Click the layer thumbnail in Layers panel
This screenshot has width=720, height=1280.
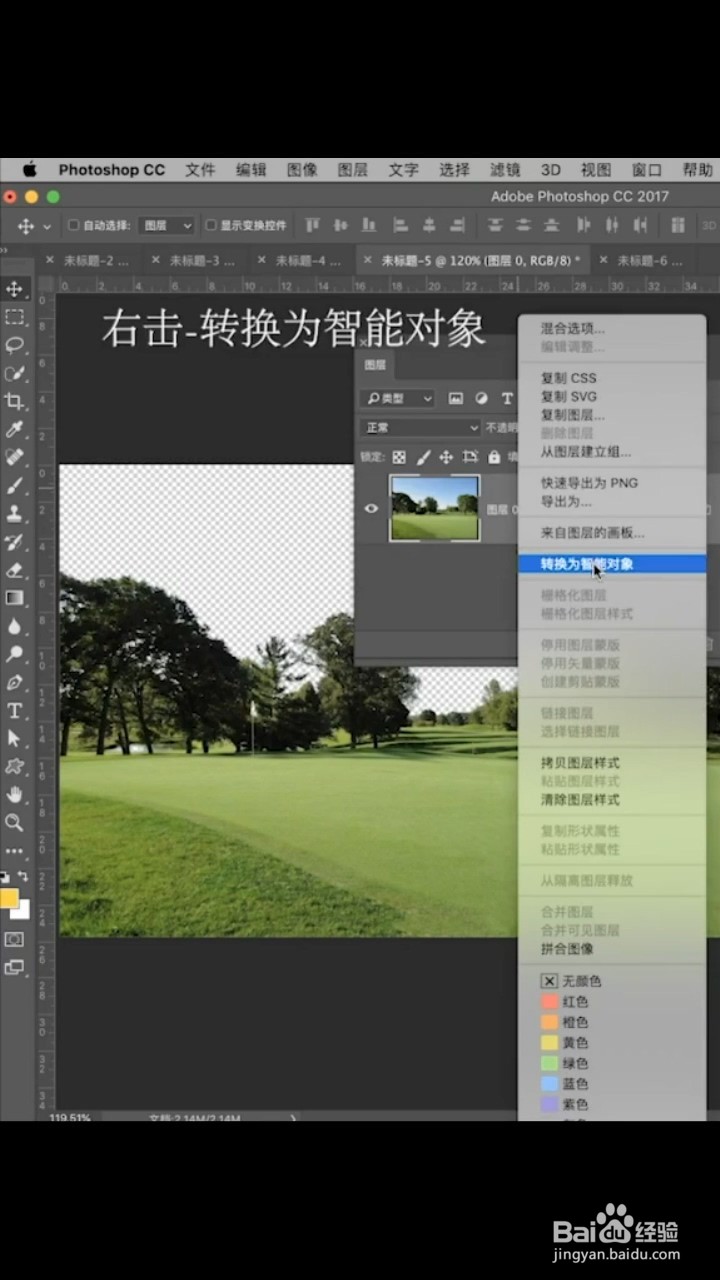click(x=434, y=508)
